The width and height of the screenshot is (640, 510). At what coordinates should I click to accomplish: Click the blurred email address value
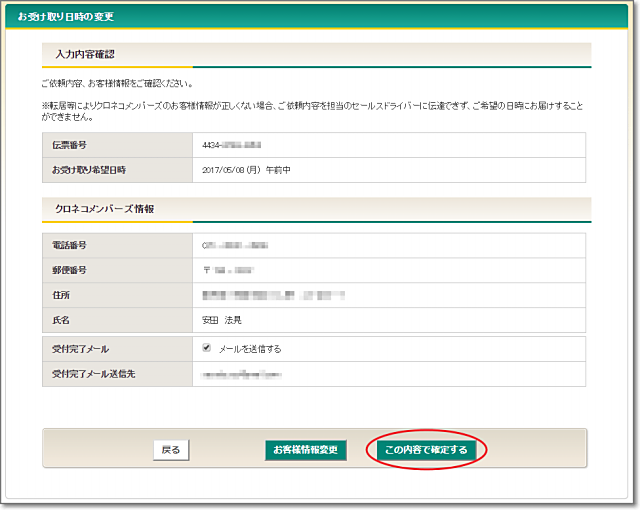click(241, 374)
